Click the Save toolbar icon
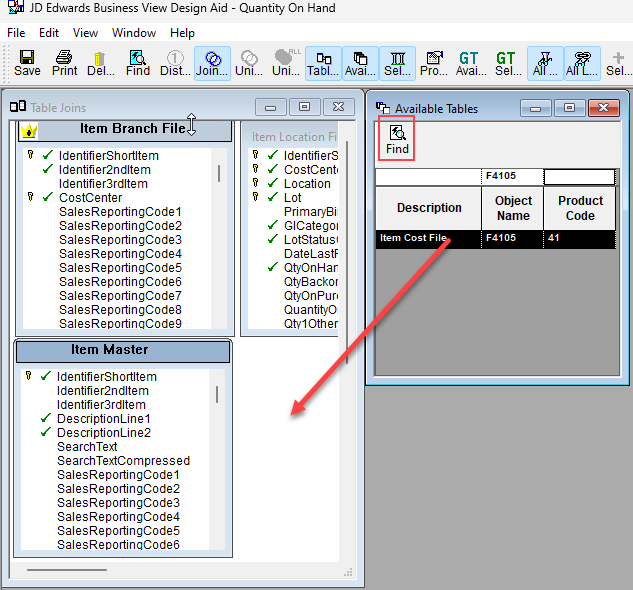This screenshot has height=590, width=633. tap(27, 63)
